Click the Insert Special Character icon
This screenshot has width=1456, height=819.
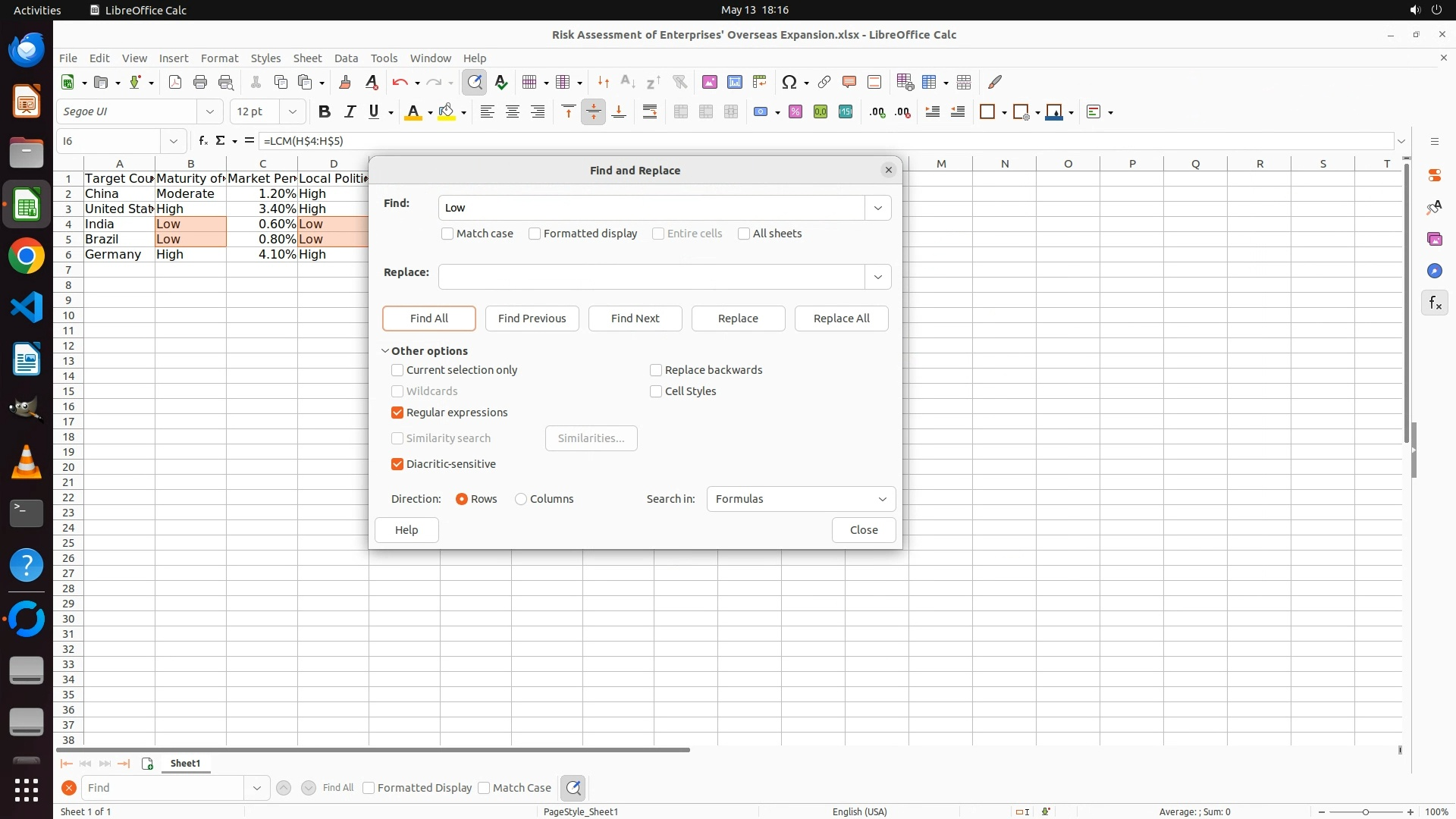click(x=789, y=82)
